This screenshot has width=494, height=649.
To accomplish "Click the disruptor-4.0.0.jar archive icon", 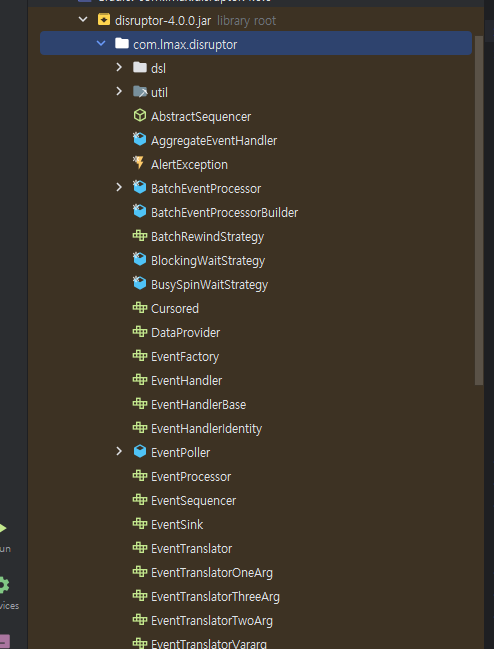I will (104, 19).
